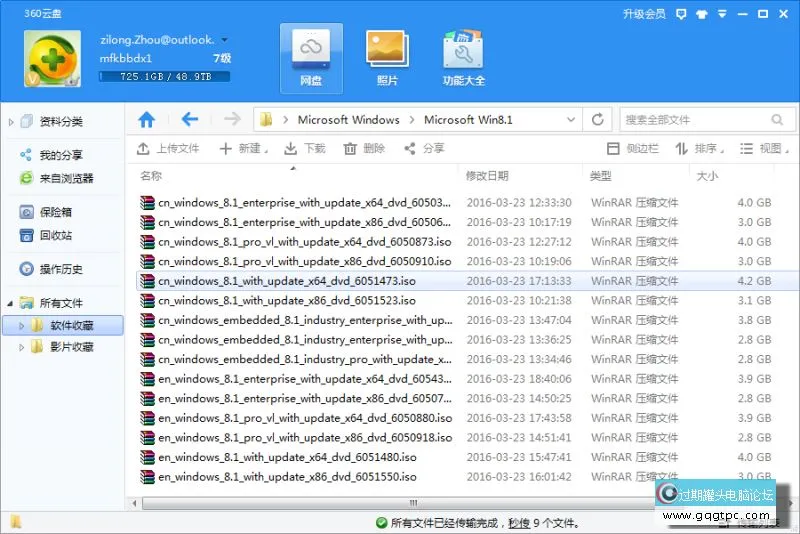800x534 pixels.
Task: Expand the 资料分类 tree node
Action: point(11,122)
